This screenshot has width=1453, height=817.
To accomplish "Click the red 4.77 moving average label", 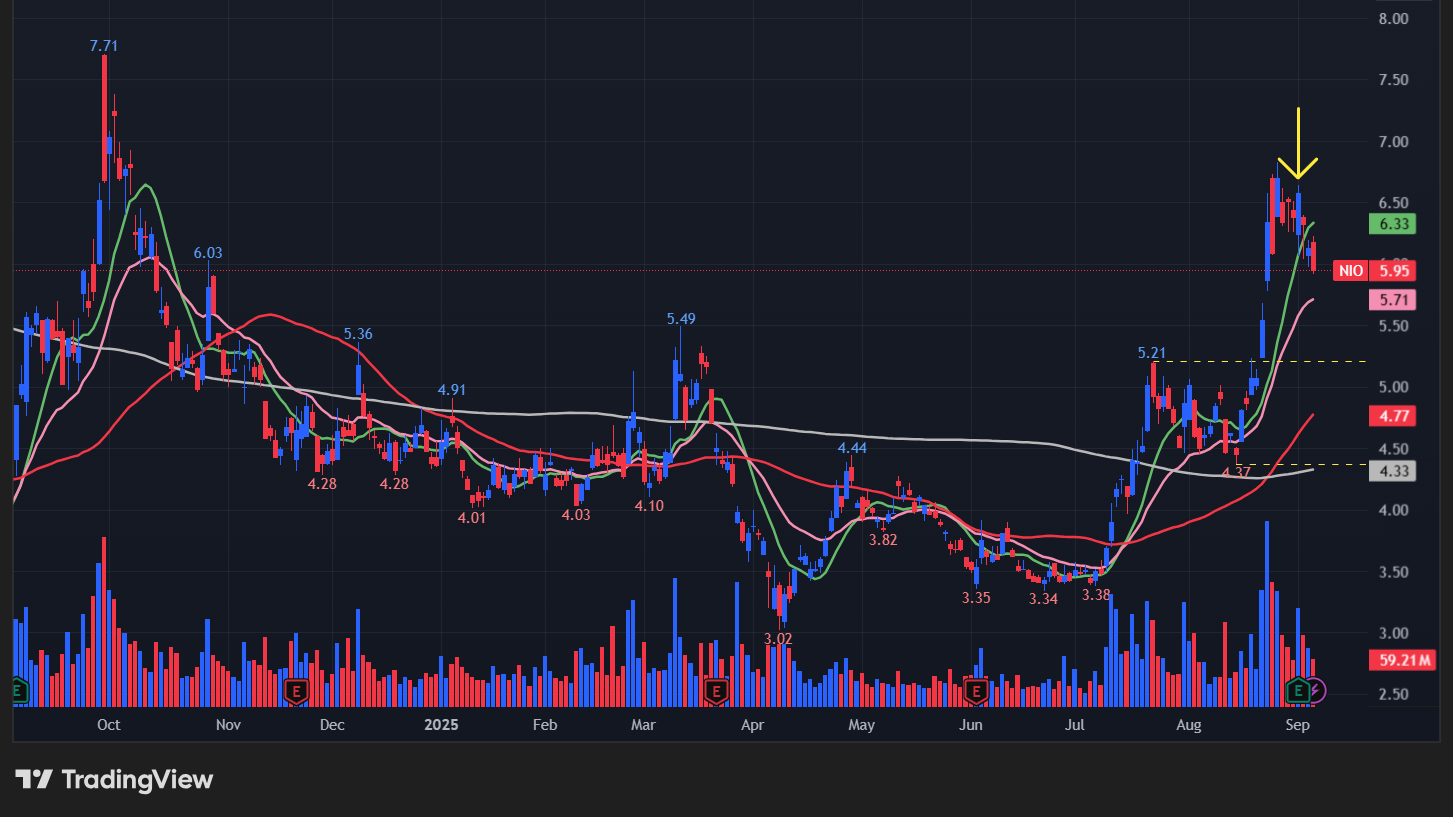I will pos(1394,415).
